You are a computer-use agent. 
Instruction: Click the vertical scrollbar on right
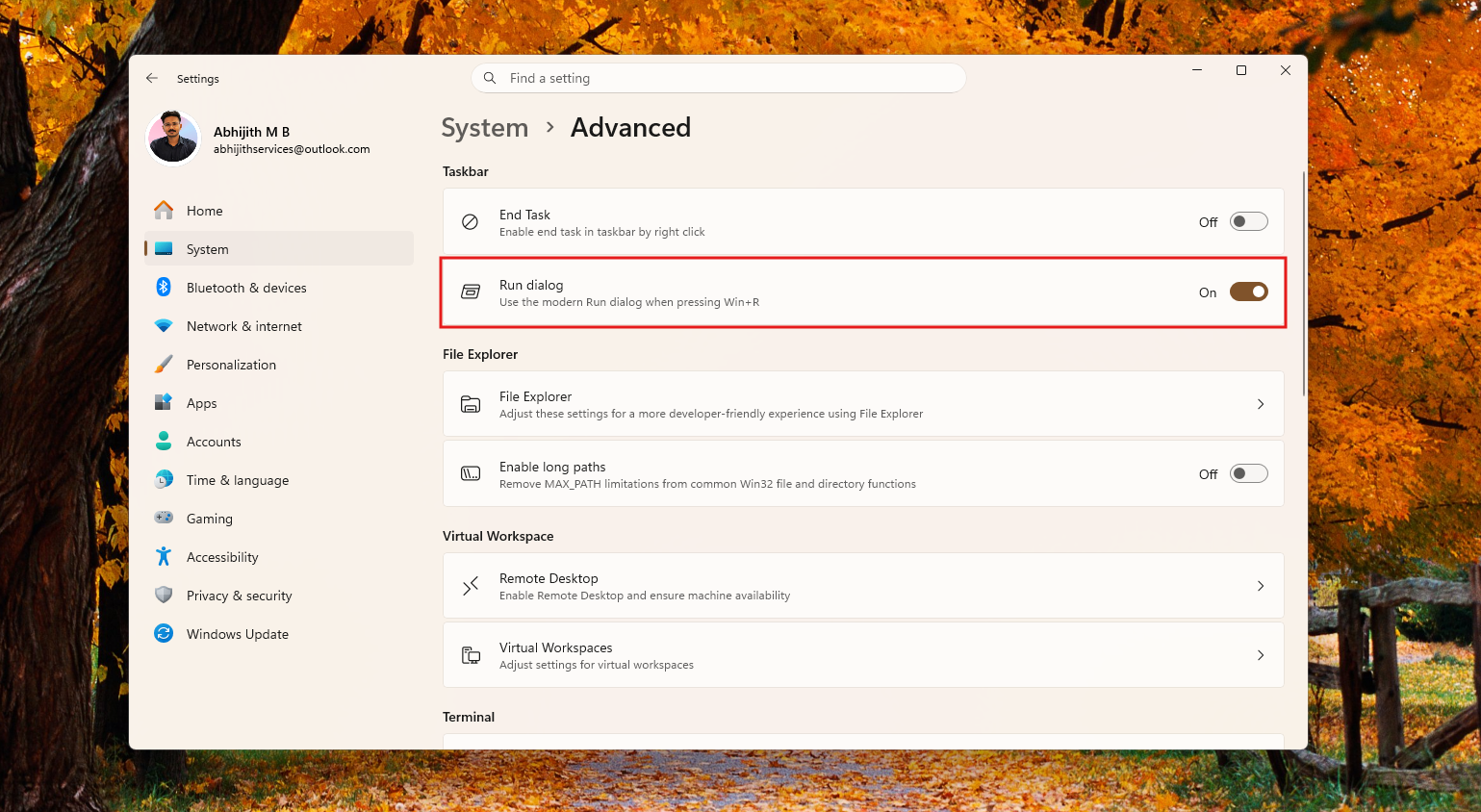1304,283
